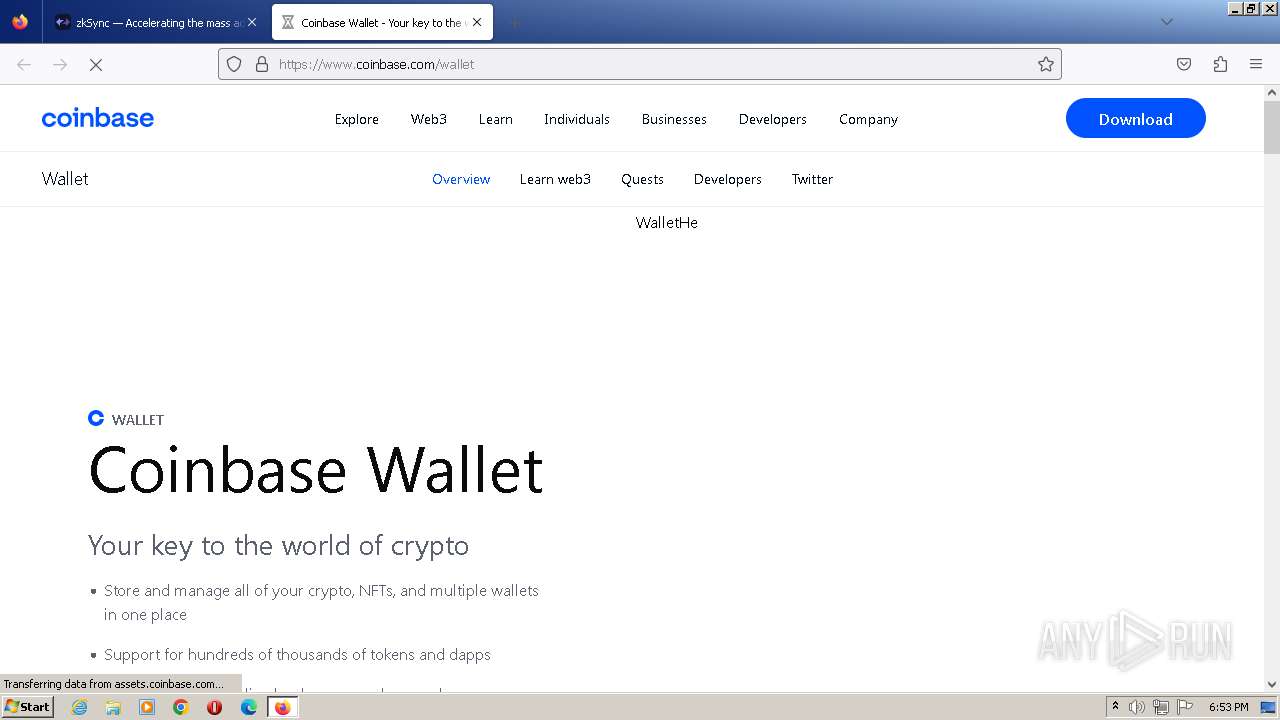Click the WalletHe placeholder text
This screenshot has height=720, width=1280.
667,223
